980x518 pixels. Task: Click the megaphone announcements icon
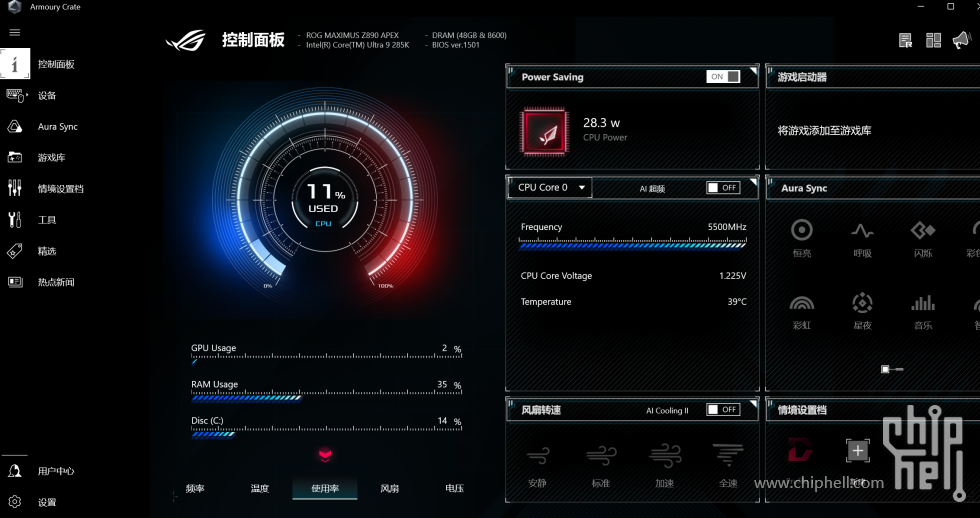[961, 41]
